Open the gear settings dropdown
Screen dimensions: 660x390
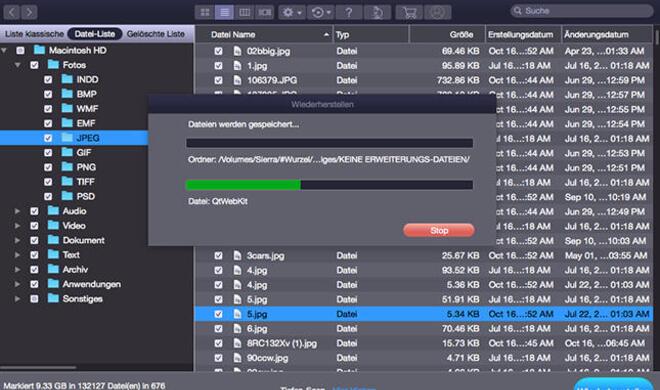[292, 12]
